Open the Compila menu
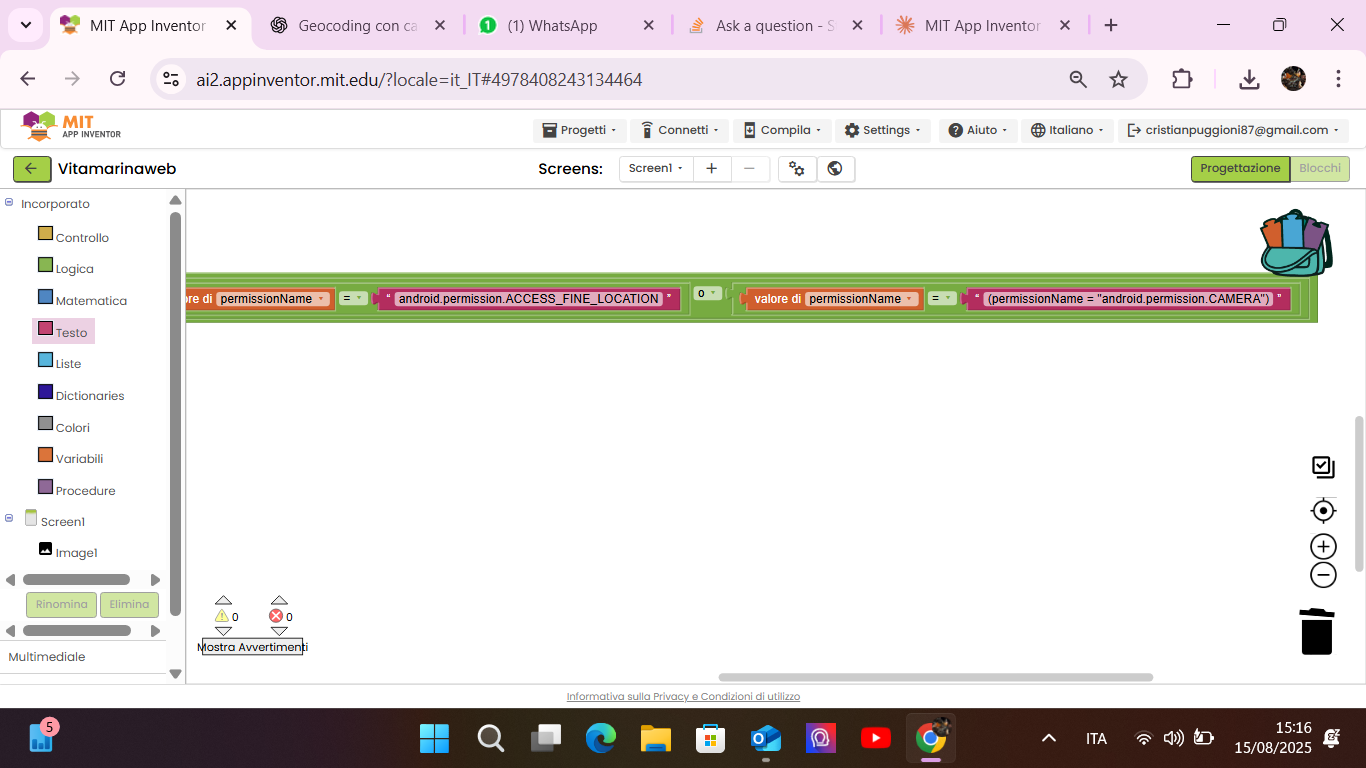1366x768 pixels. click(x=782, y=130)
